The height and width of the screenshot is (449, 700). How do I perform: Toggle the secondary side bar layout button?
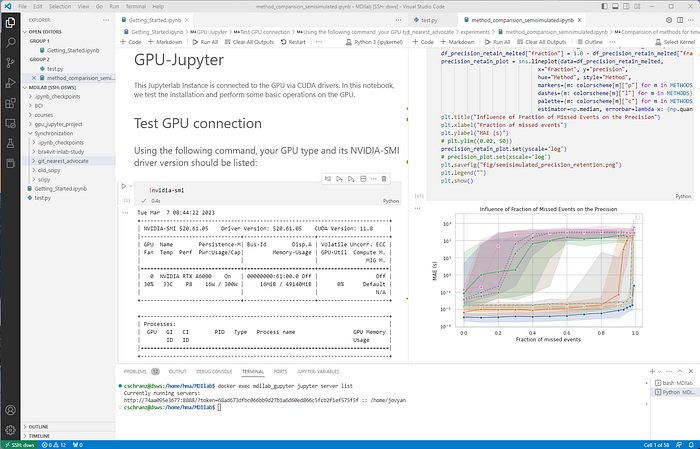point(626,6)
